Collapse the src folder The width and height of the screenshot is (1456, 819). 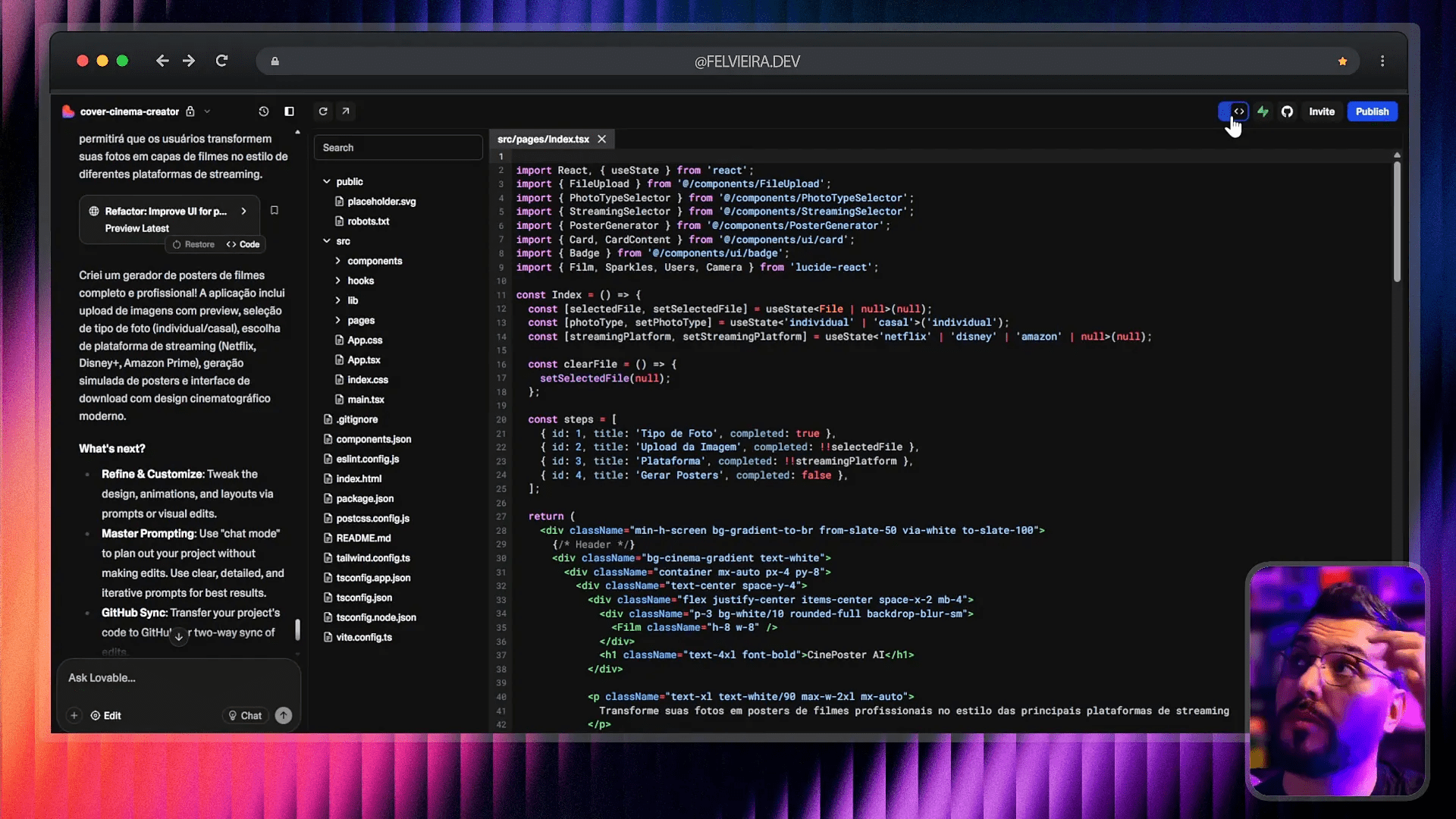(x=327, y=241)
